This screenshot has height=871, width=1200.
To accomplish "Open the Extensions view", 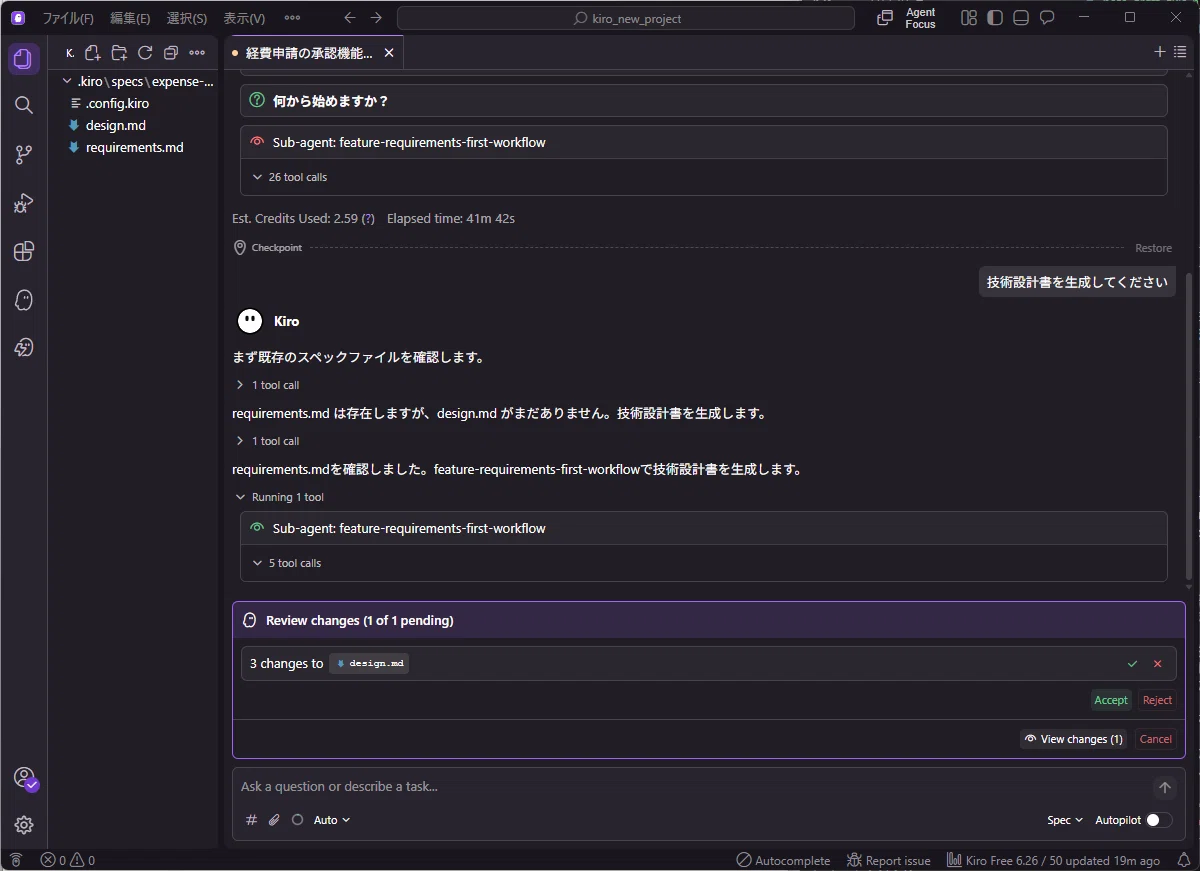I will pyautogui.click(x=24, y=251).
